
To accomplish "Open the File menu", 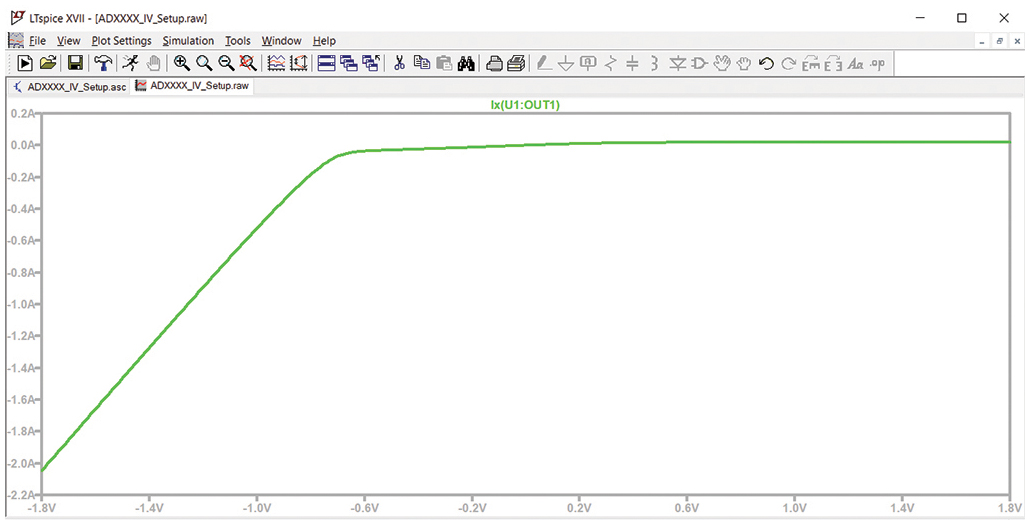I will coord(37,41).
